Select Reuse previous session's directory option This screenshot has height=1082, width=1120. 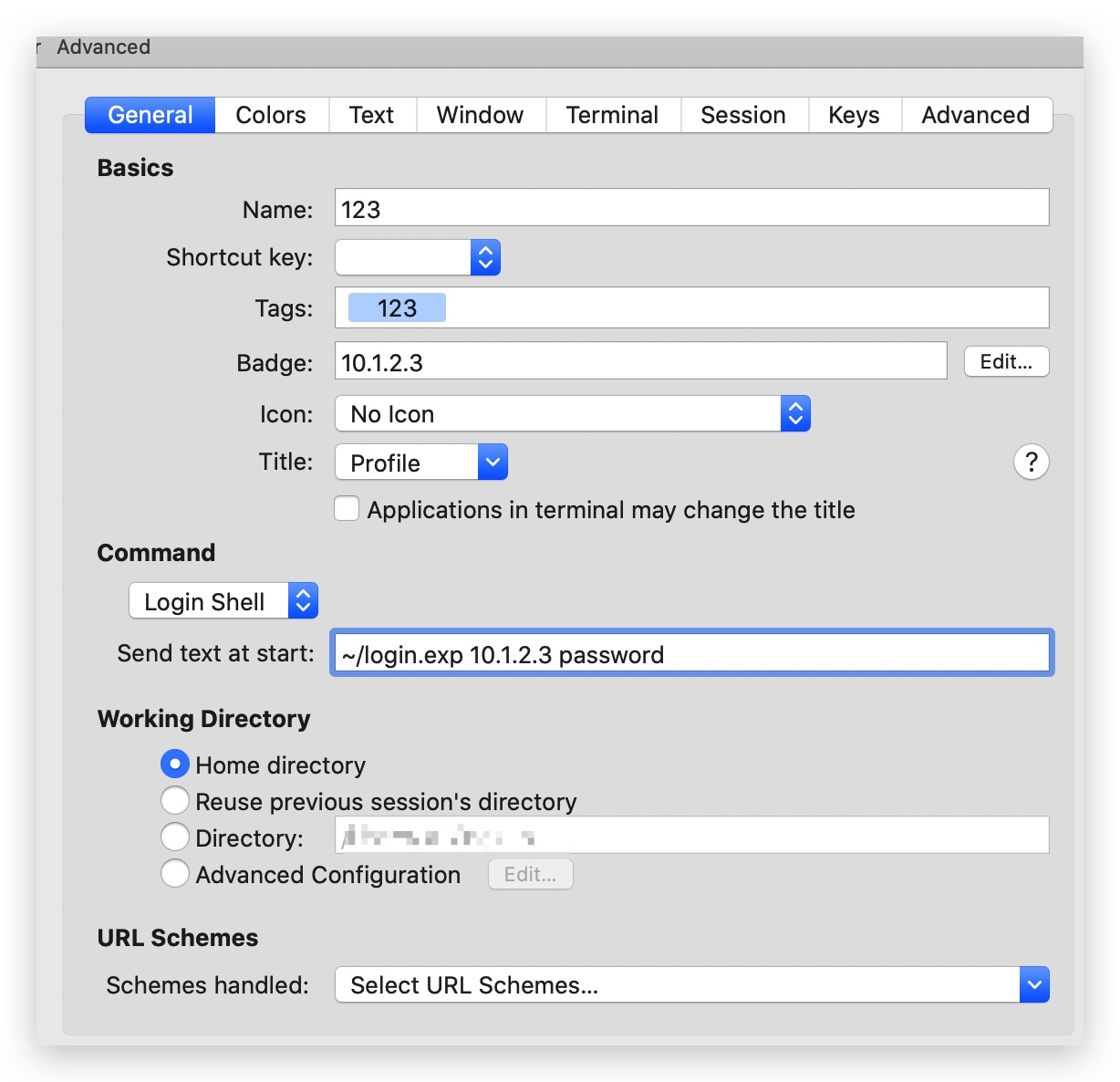tap(174, 800)
